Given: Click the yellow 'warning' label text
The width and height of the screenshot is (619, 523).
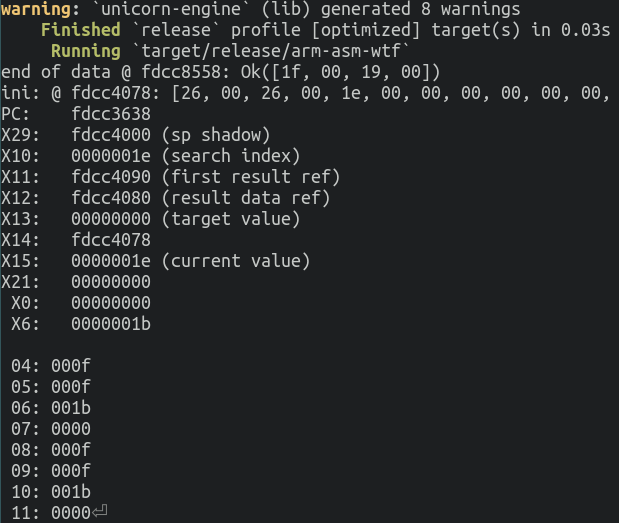Looking at the screenshot, I should pyautogui.click(x=36, y=9).
